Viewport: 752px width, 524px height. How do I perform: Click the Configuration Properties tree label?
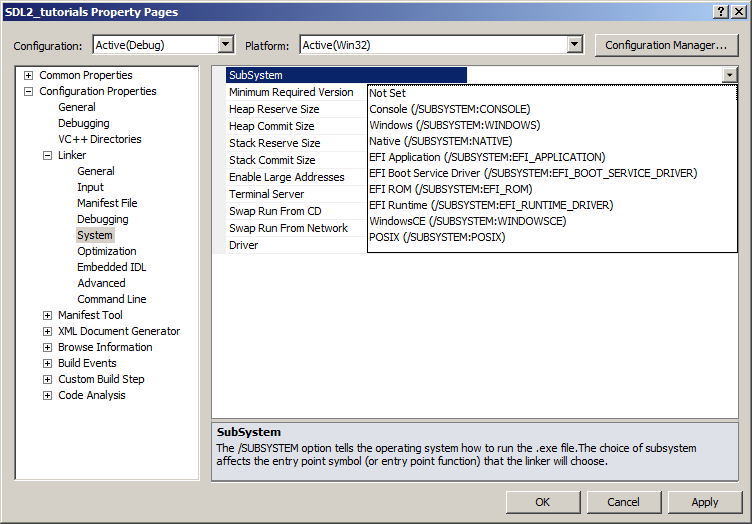98,91
